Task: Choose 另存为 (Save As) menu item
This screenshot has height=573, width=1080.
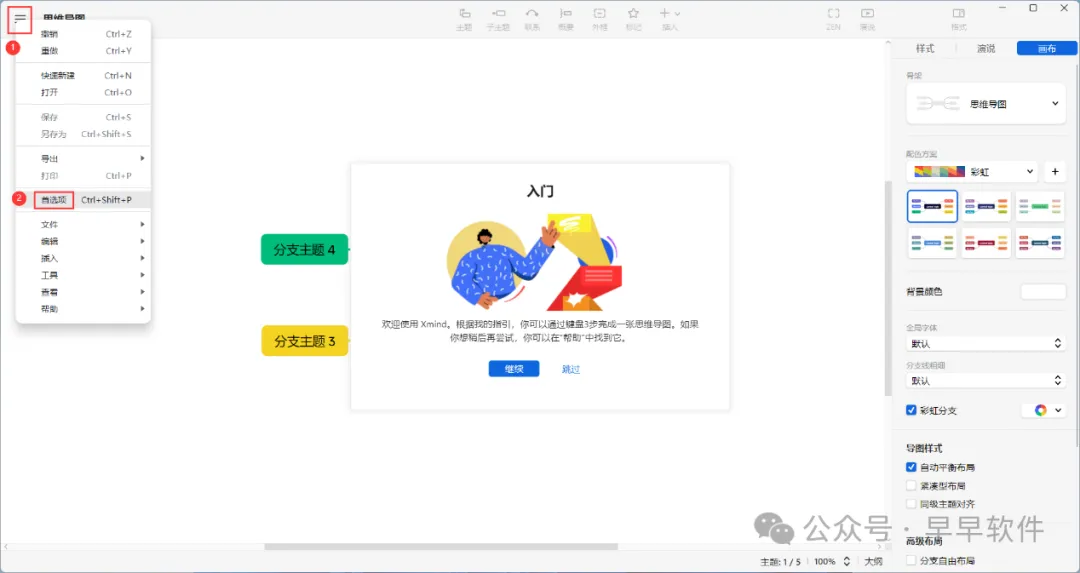Action: [83, 134]
